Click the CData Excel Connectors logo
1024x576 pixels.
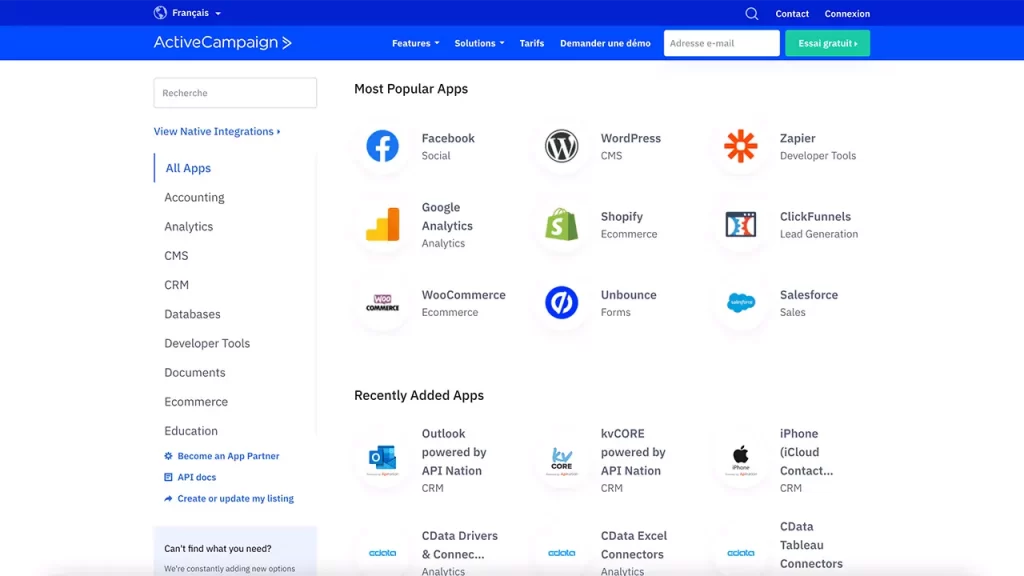point(562,553)
